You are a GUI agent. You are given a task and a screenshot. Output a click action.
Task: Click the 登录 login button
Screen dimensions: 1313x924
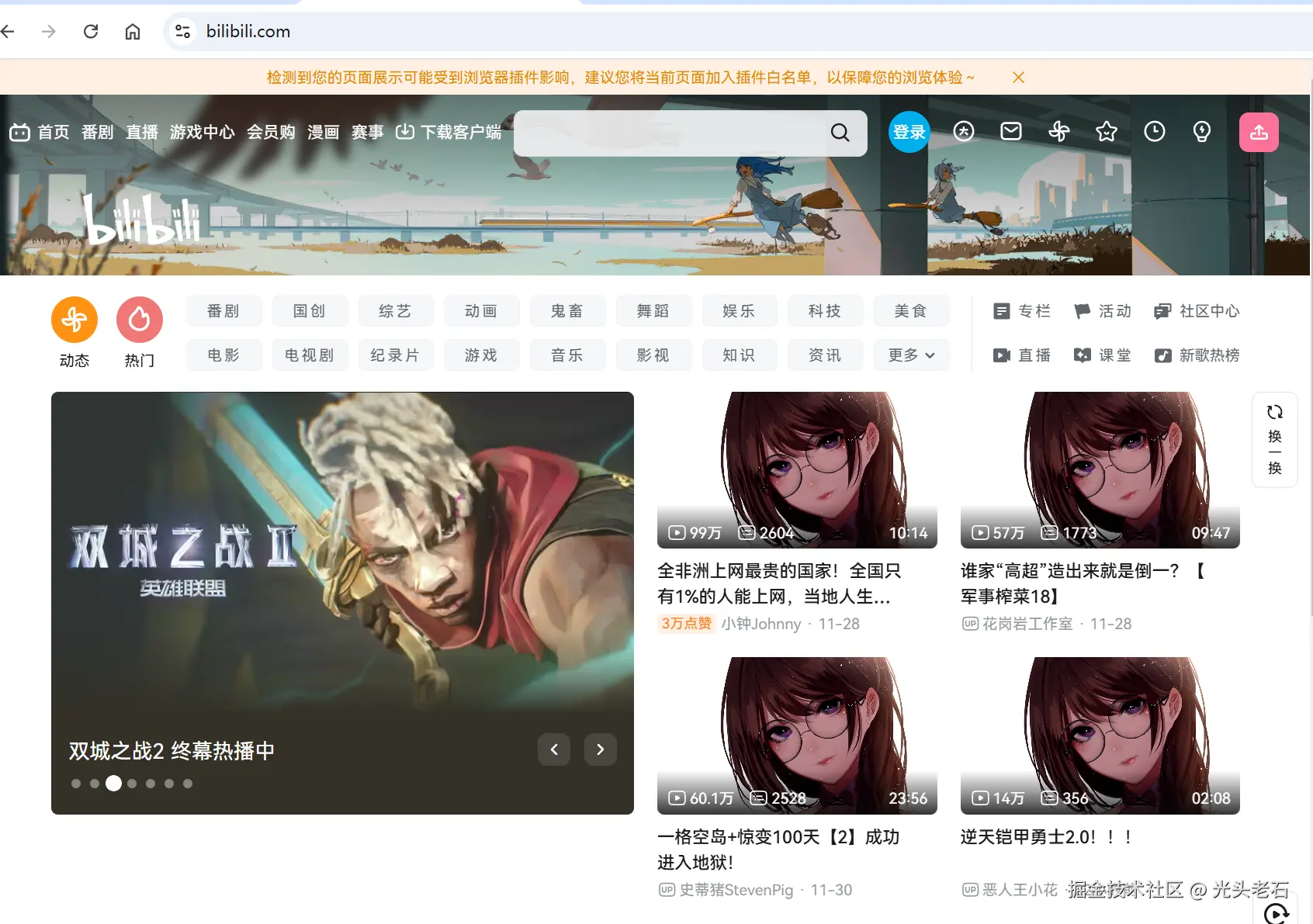[908, 132]
